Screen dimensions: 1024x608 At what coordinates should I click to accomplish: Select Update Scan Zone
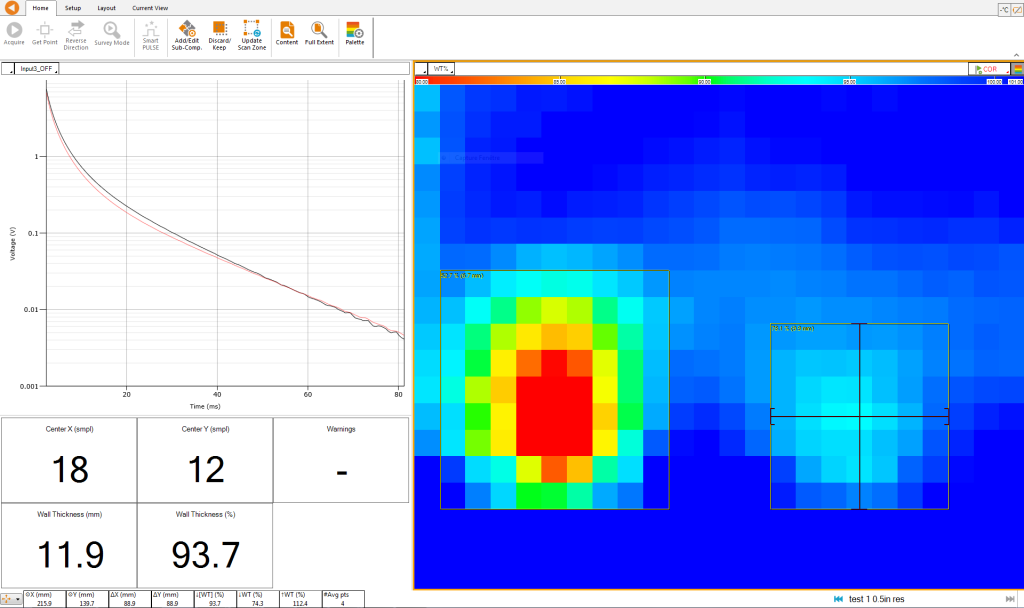tap(251, 33)
